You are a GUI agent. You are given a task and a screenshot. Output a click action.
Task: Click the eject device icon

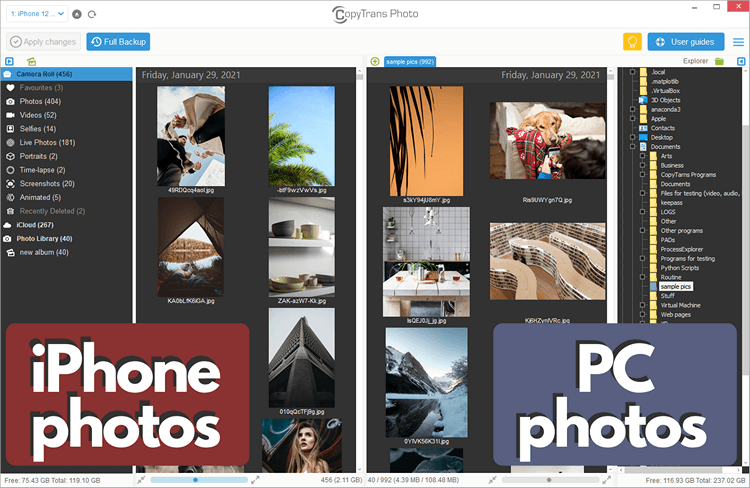pyautogui.click(x=77, y=14)
